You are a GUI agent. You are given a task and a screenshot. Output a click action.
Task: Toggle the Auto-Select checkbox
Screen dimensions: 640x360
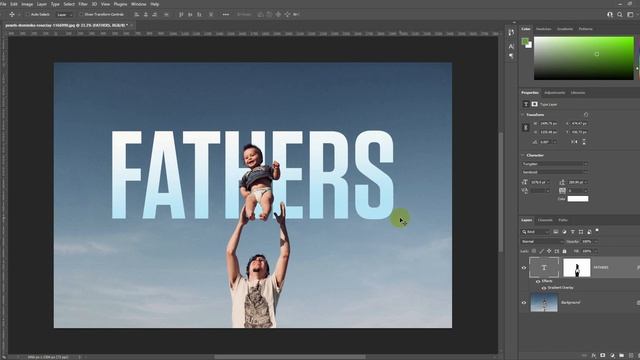click(x=28, y=14)
